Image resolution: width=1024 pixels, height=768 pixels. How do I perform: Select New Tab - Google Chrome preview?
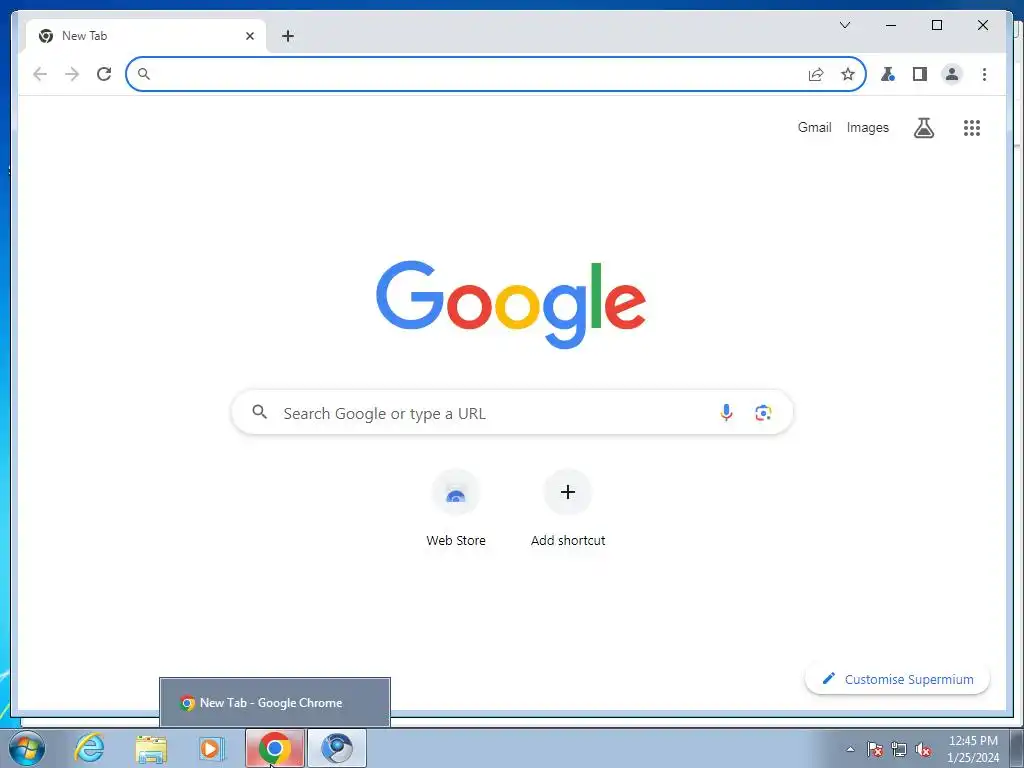pos(275,702)
